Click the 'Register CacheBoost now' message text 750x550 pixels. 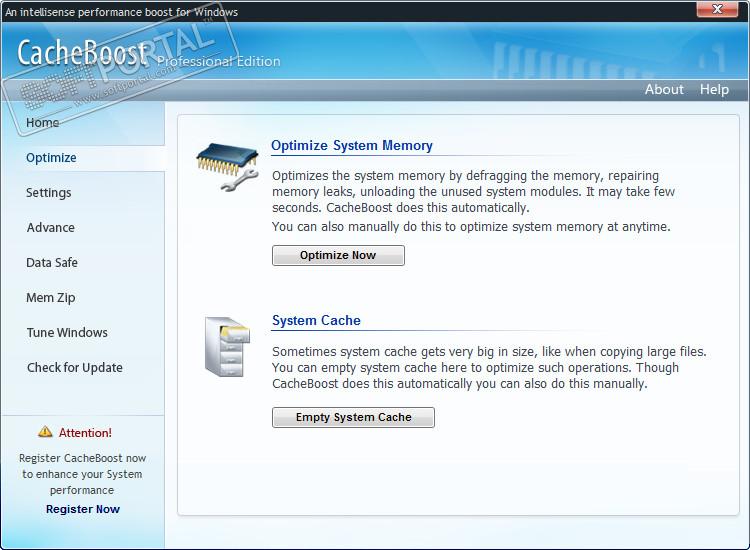click(x=82, y=474)
